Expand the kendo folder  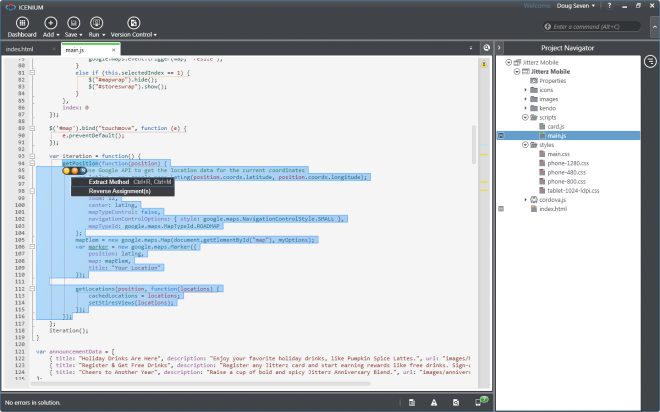pyautogui.click(x=526, y=108)
